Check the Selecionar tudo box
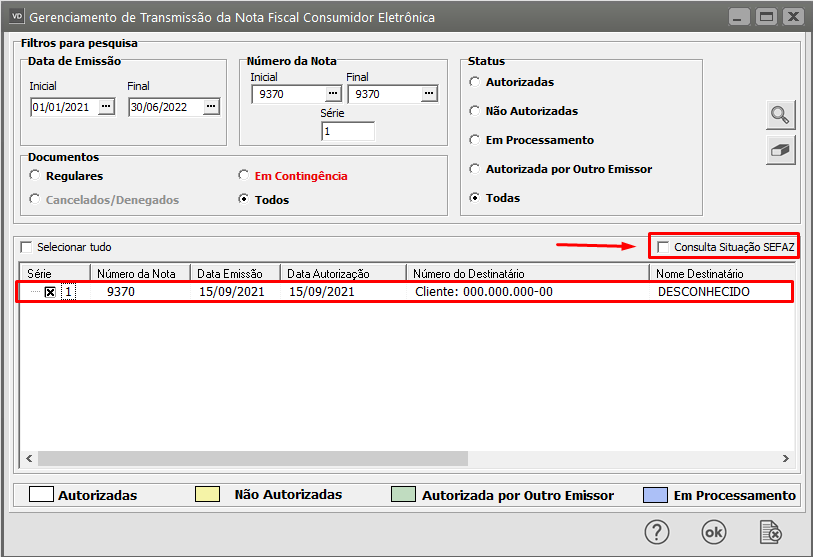 point(27,246)
